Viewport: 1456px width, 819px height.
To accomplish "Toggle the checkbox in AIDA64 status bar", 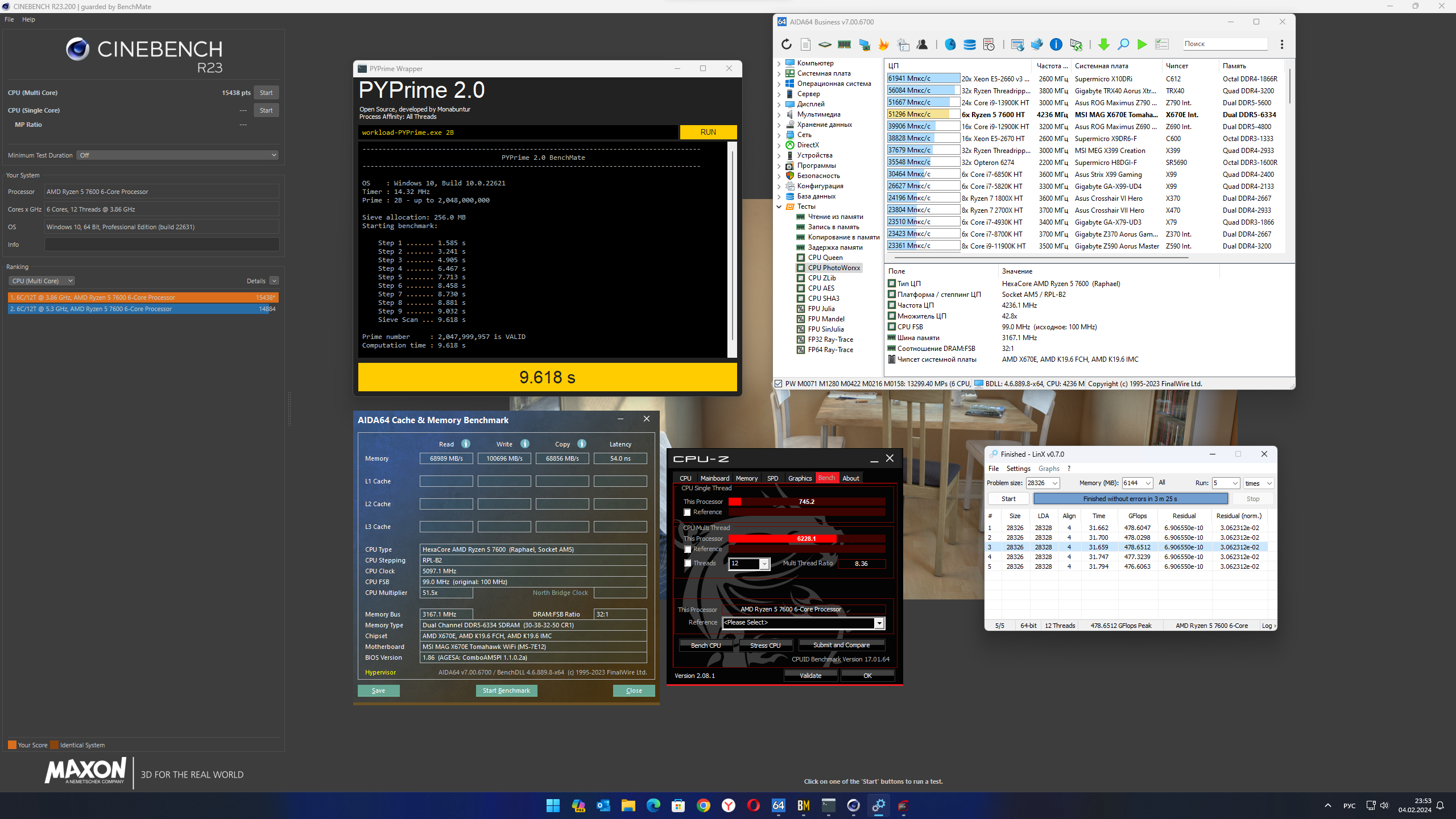I will click(x=778, y=384).
